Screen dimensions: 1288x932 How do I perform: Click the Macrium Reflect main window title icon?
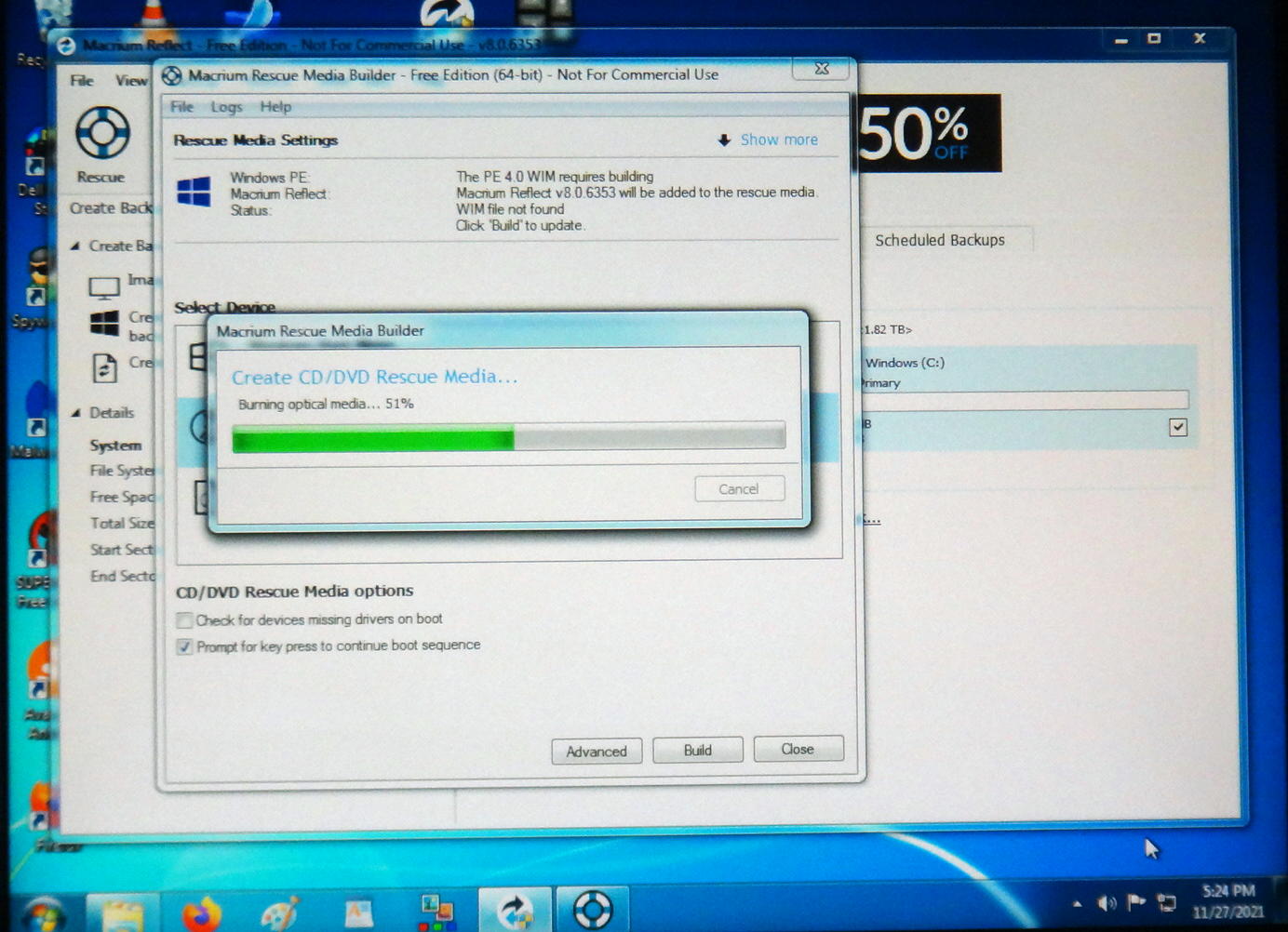tap(66, 46)
